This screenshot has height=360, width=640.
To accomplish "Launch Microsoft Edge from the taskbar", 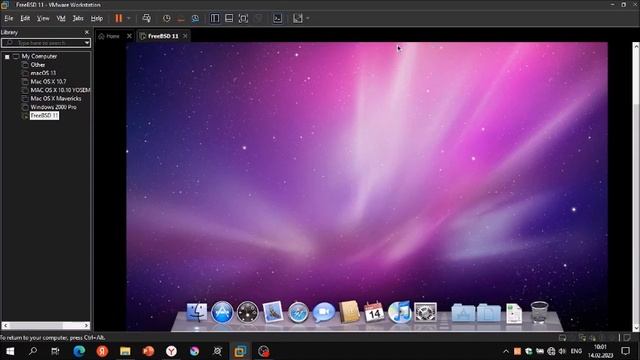I will pos(79,351).
